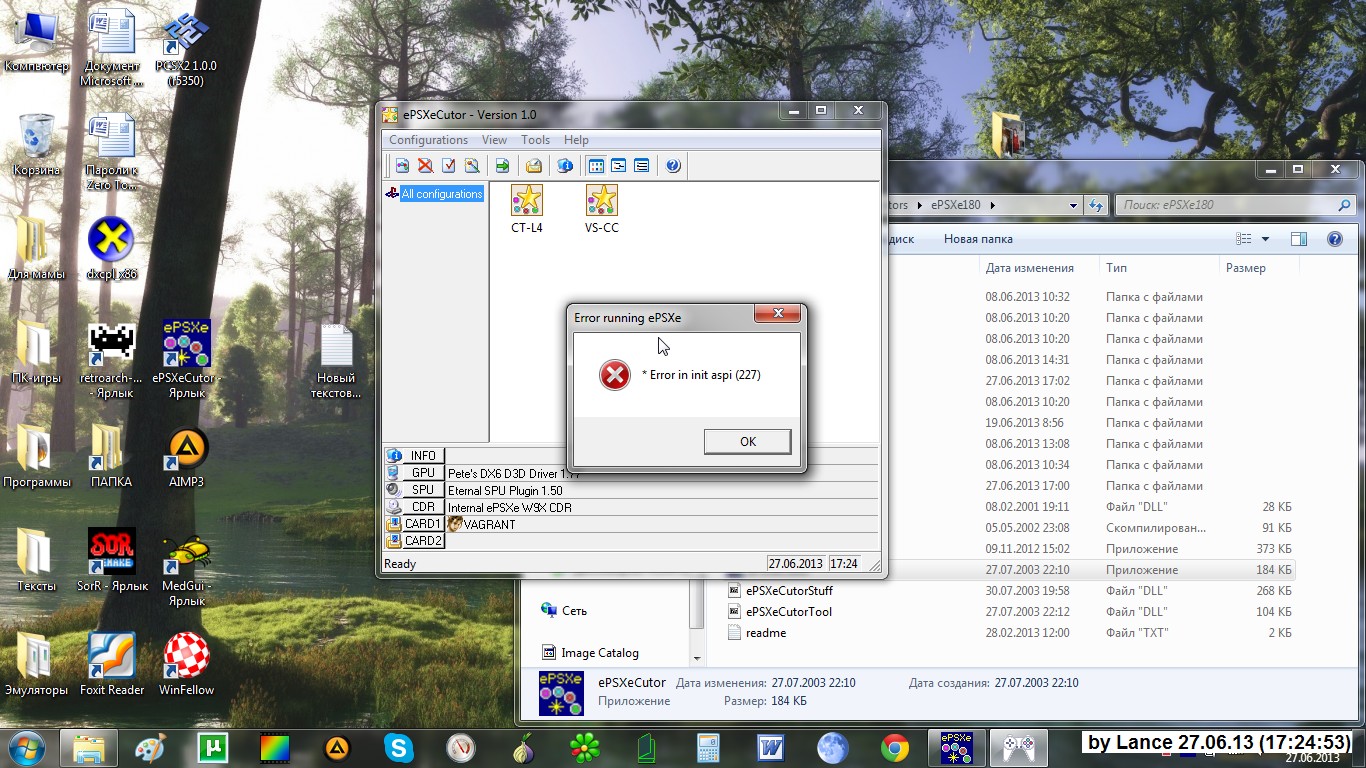Click the uTorrent taskbar icon
The width and height of the screenshot is (1366, 768).
(x=212, y=748)
